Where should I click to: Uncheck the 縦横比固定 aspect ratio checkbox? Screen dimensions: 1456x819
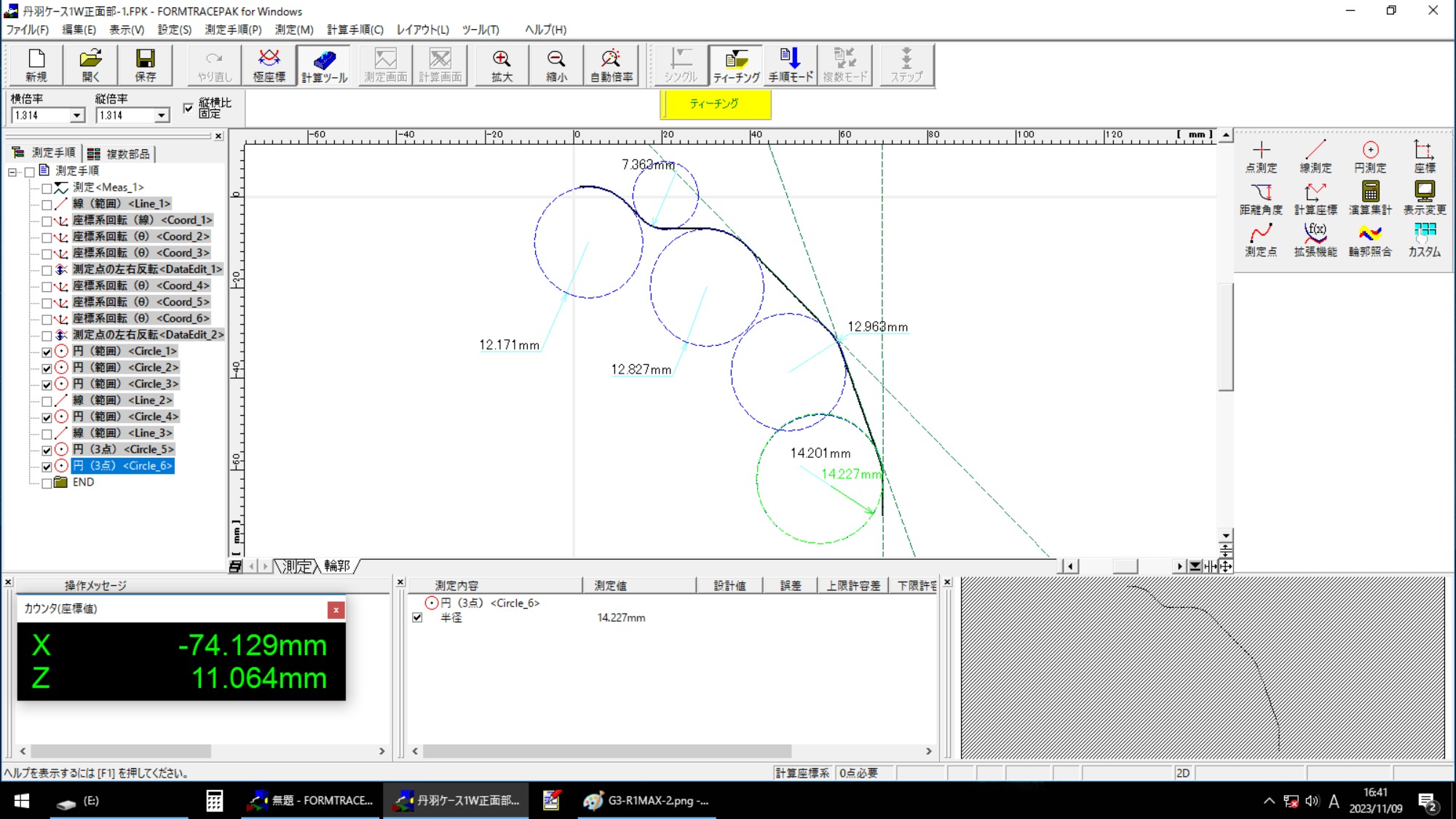point(189,108)
